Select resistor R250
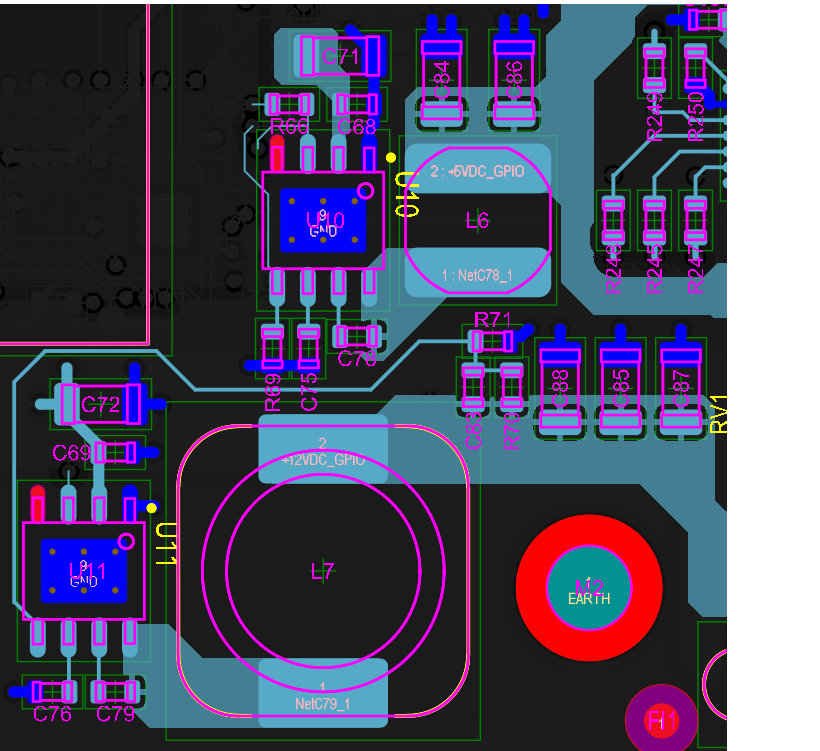Screen dimensions: 820x751 click(696, 68)
